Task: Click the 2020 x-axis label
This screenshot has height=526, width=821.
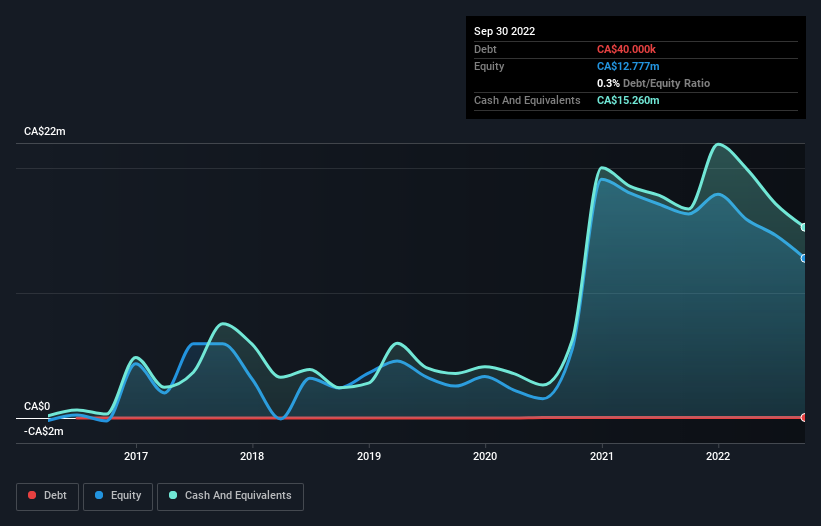Action: tap(485, 456)
